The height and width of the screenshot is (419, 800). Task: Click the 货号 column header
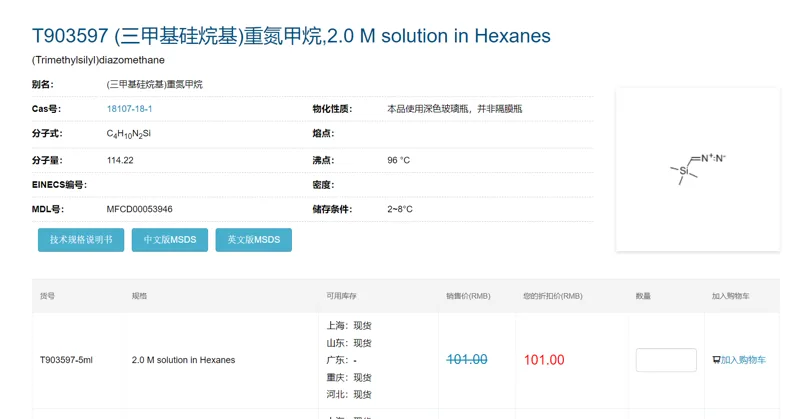(47, 296)
